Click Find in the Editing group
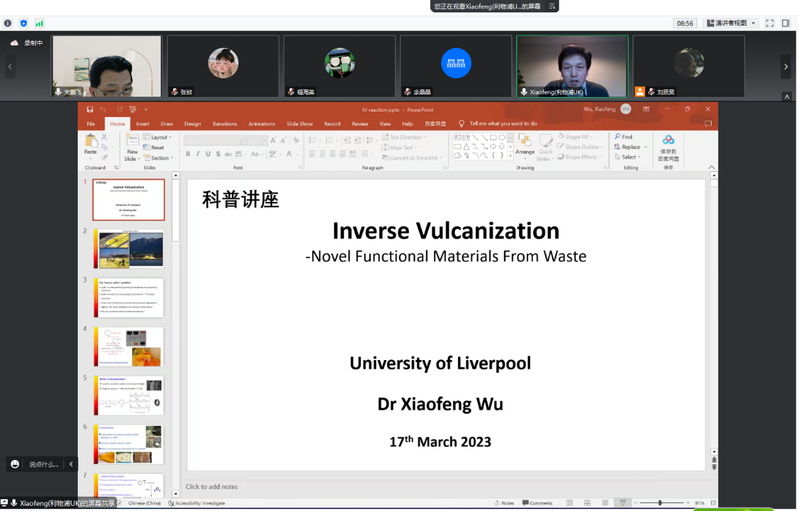 click(626, 137)
